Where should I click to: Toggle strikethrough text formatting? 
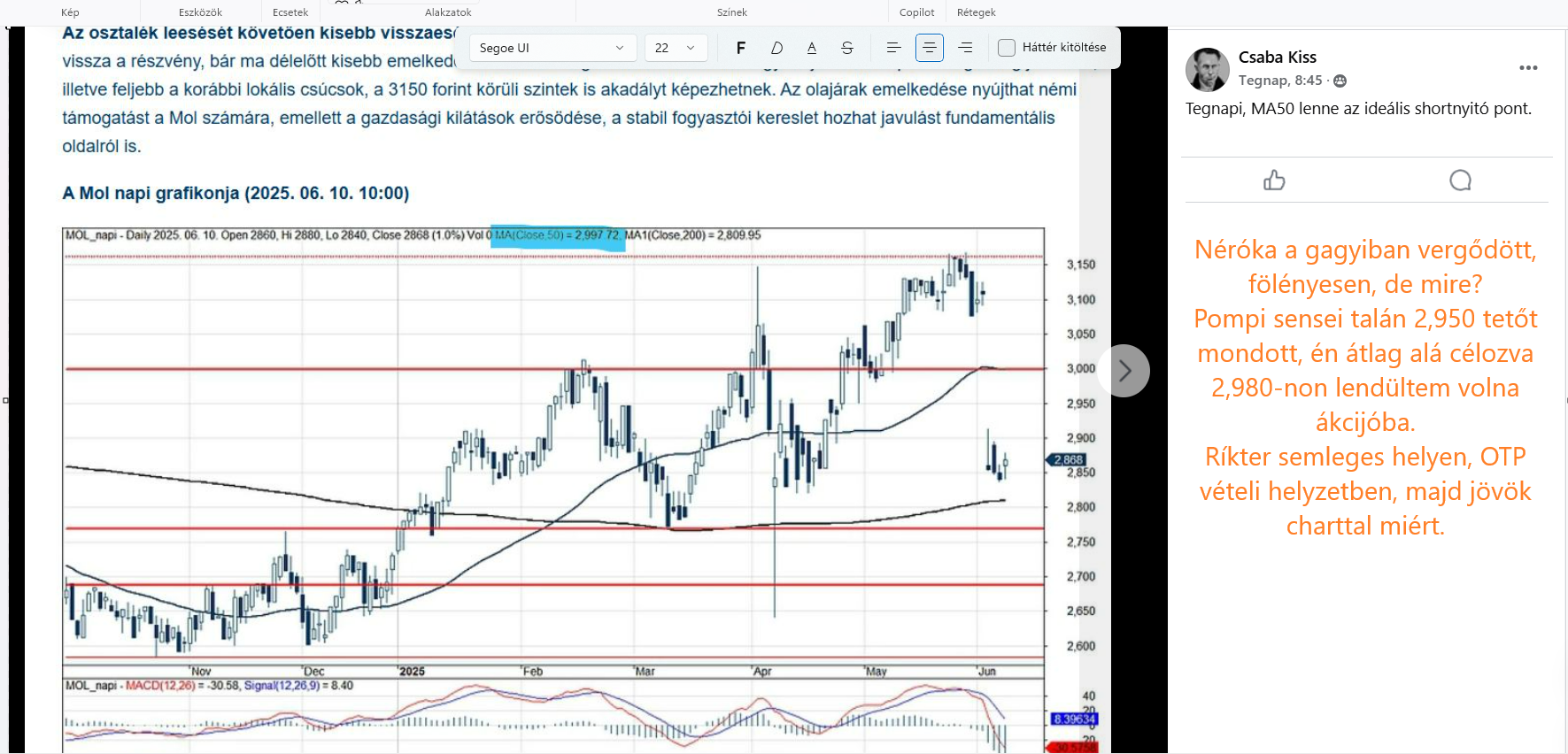[x=847, y=48]
